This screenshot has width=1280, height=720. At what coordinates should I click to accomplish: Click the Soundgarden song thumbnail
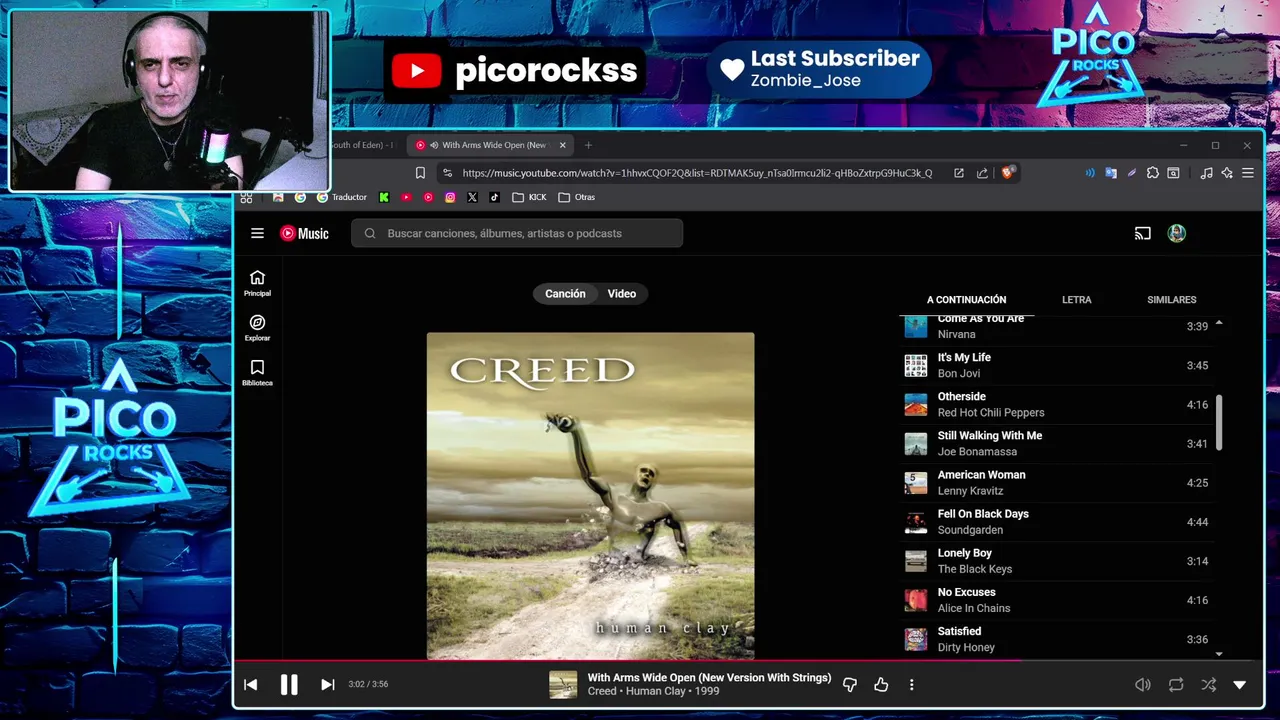916,522
